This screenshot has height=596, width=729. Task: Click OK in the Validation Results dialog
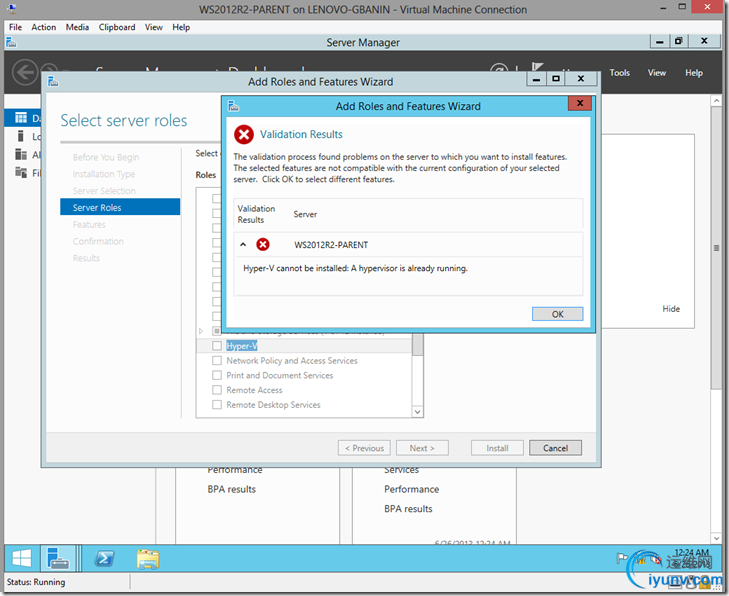[x=557, y=314]
